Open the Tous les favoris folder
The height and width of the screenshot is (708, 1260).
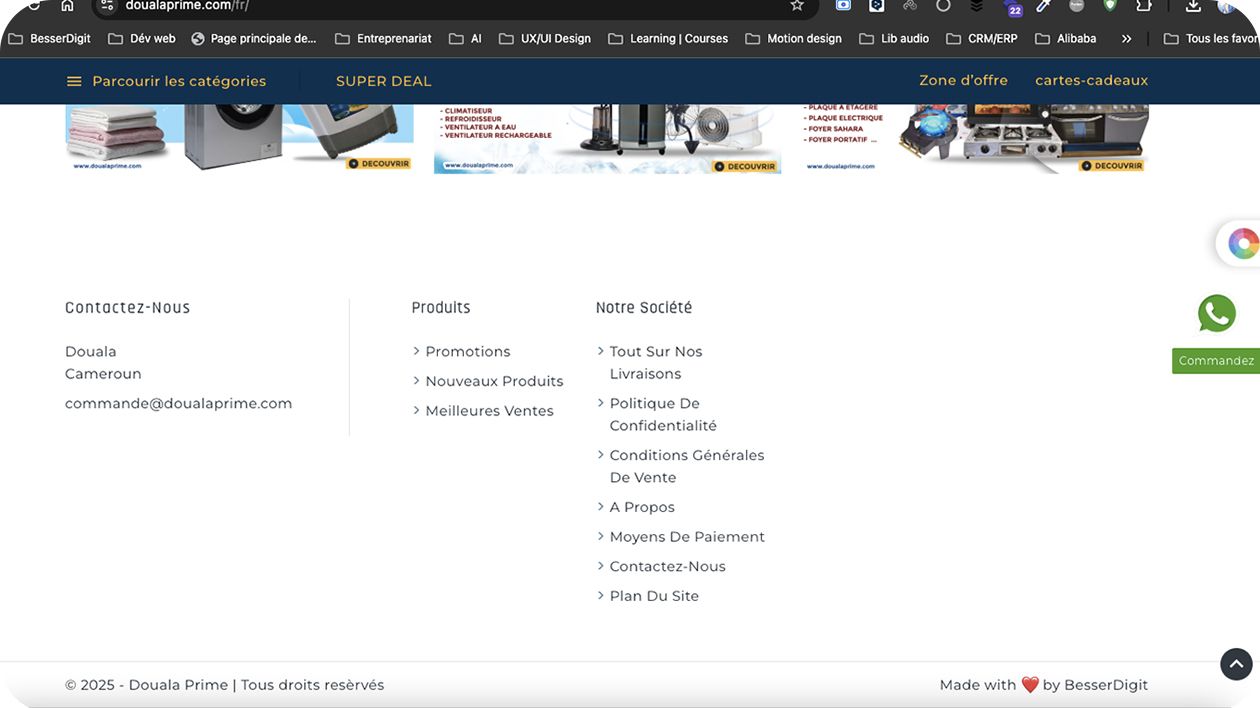coord(1210,39)
